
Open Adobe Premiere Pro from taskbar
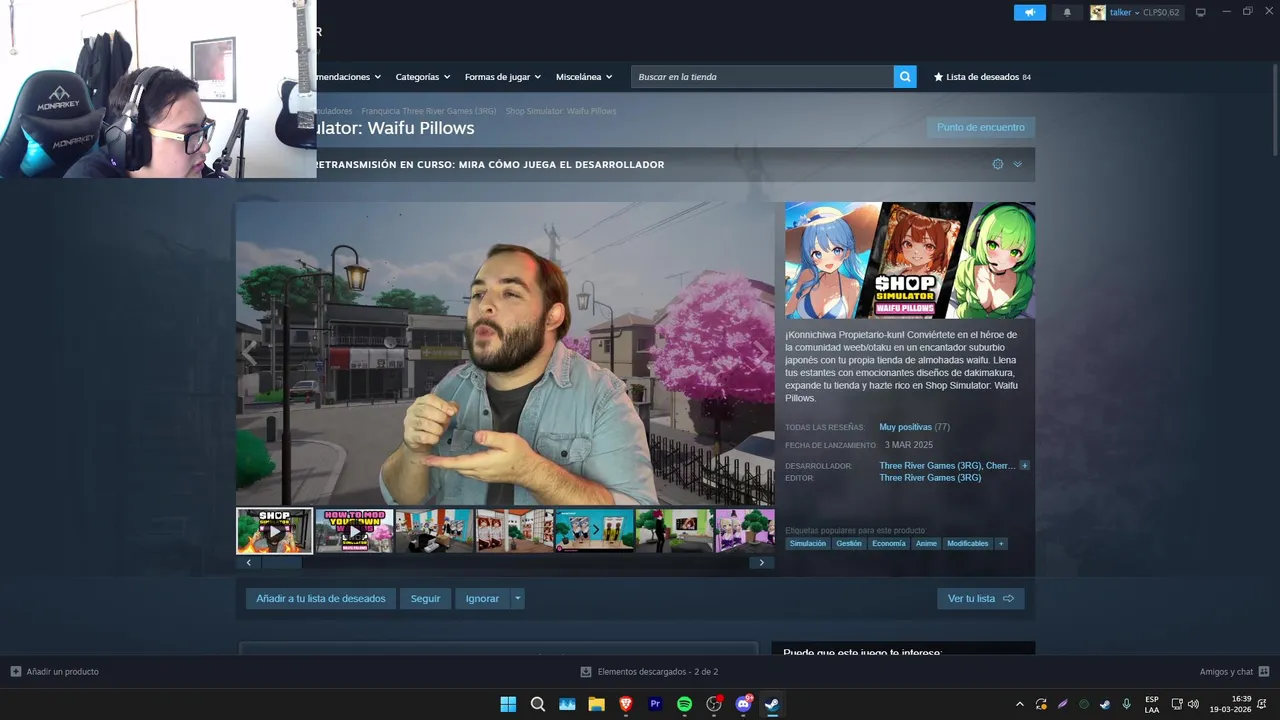click(655, 704)
